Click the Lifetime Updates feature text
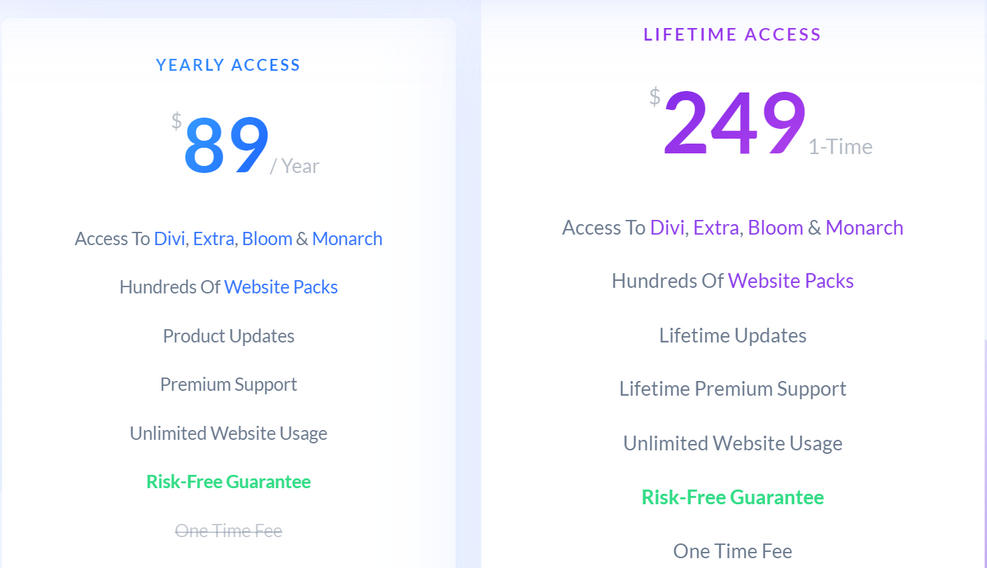The height and width of the screenshot is (568, 987). pyautogui.click(x=732, y=336)
